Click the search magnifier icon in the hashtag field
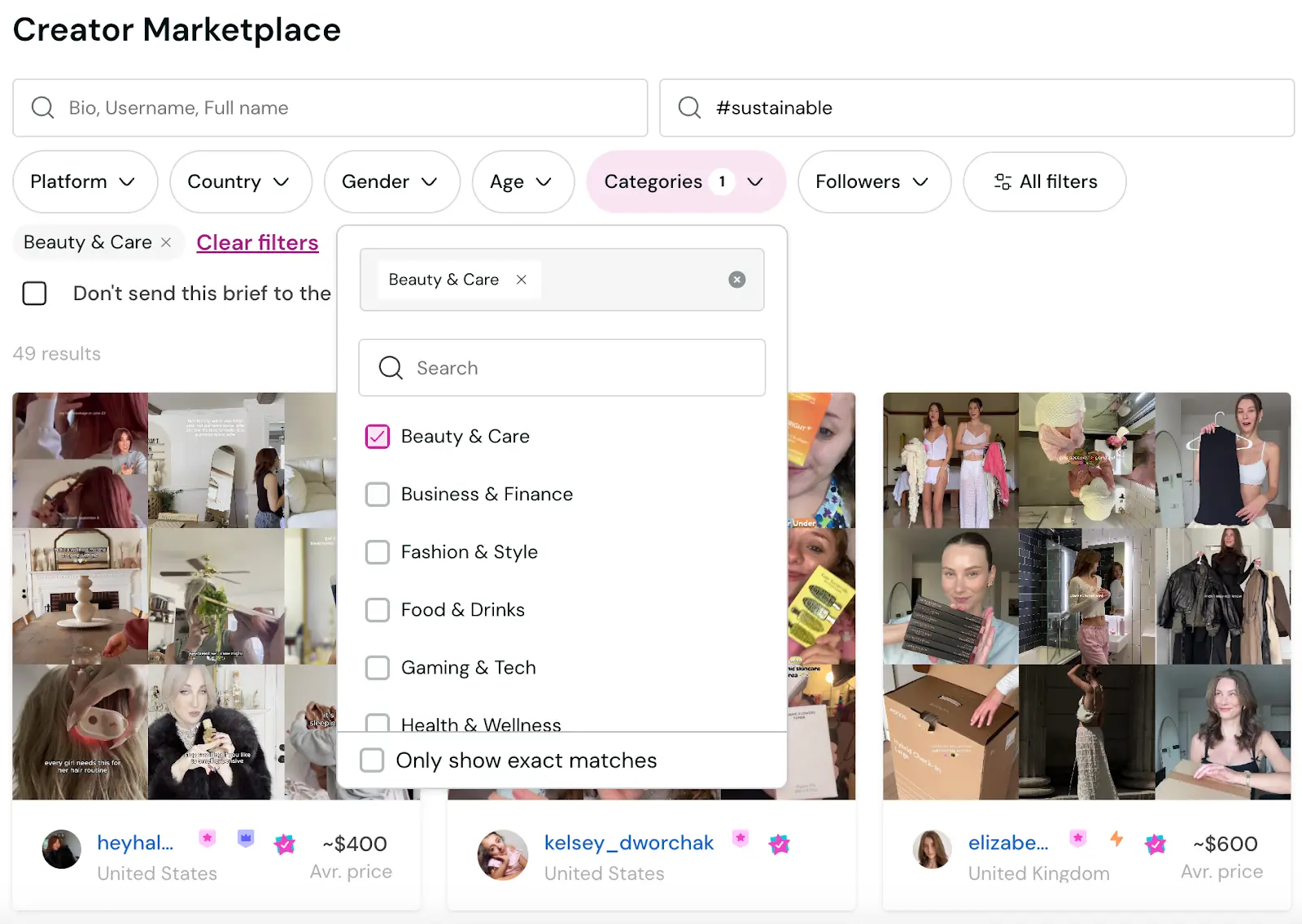This screenshot has height=924, width=1302. (689, 107)
